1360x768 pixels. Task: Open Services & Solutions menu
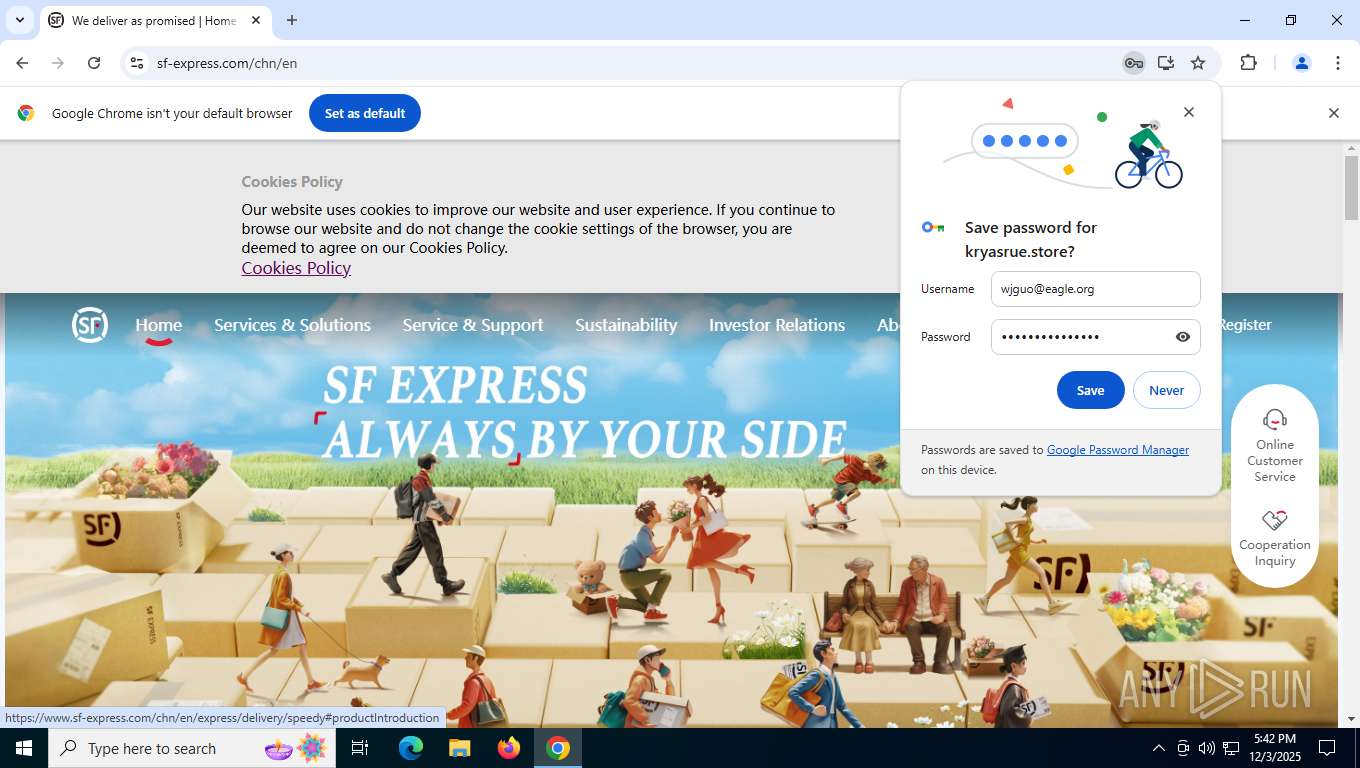pyautogui.click(x=292, y=325)
